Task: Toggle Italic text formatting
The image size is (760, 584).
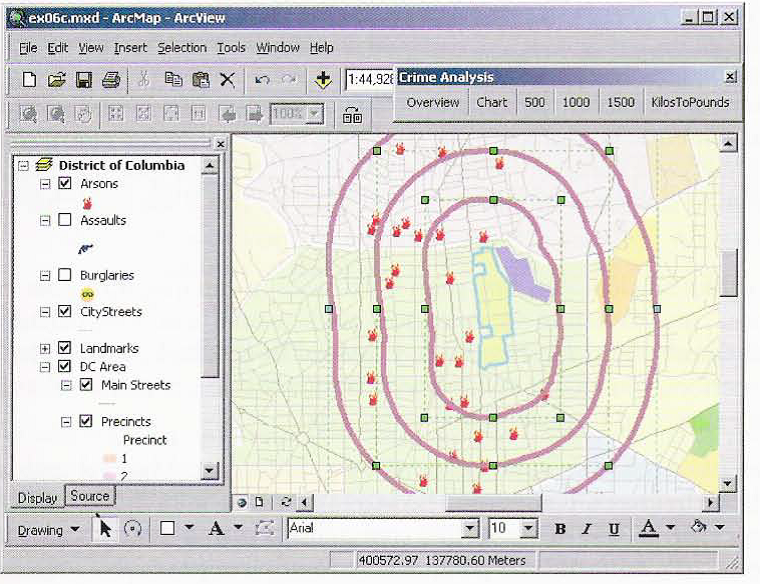Action: (x=587, y=529)
